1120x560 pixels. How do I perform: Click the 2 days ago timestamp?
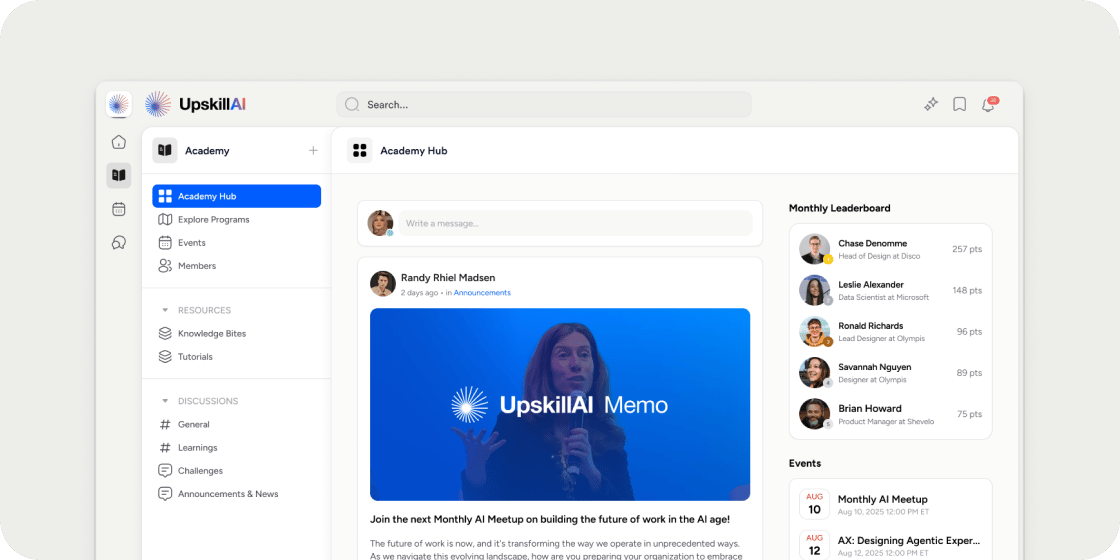click(x=419, y=293)
